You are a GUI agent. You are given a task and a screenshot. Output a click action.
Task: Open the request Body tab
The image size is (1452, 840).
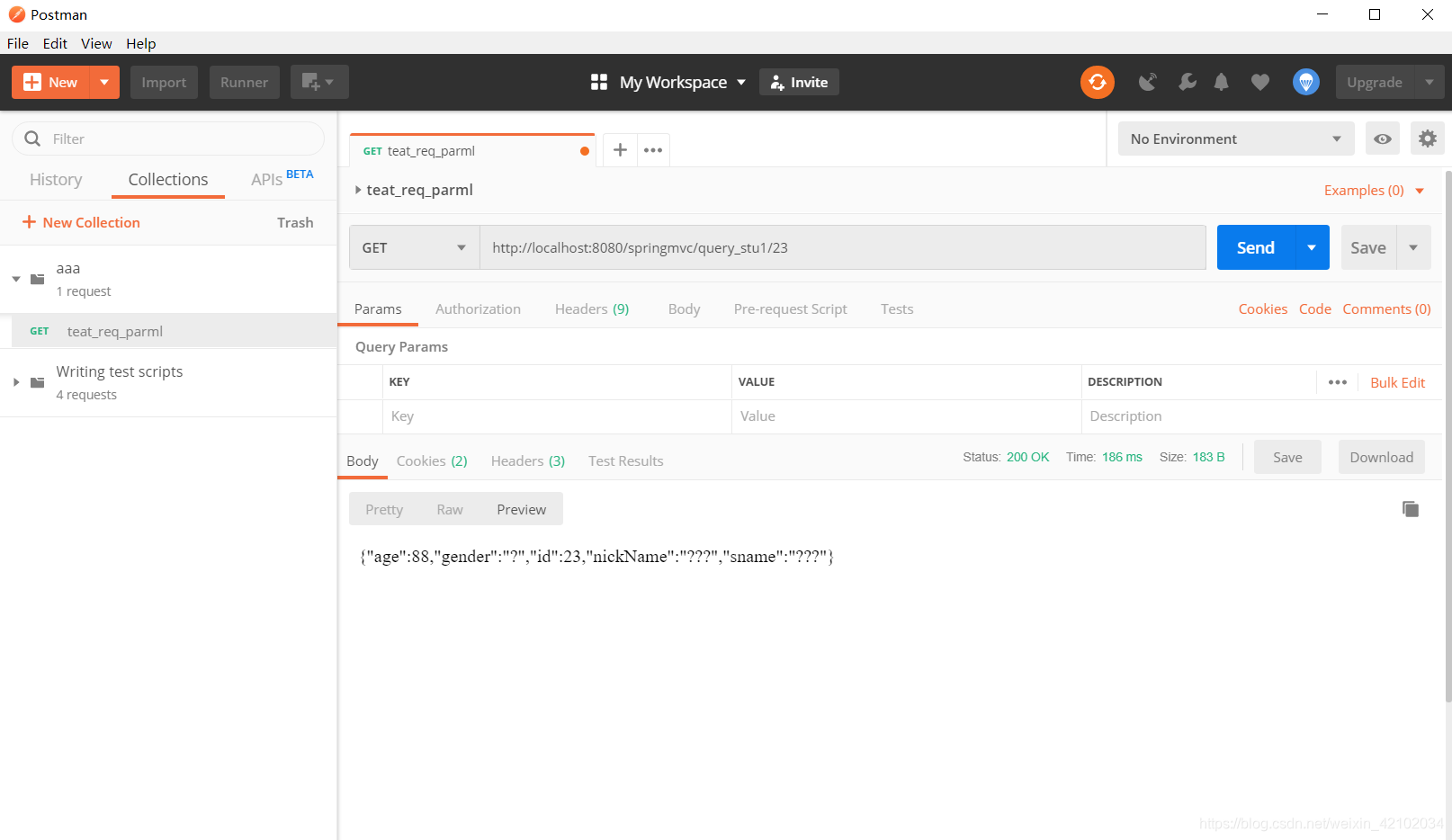(x=684, y=308)
